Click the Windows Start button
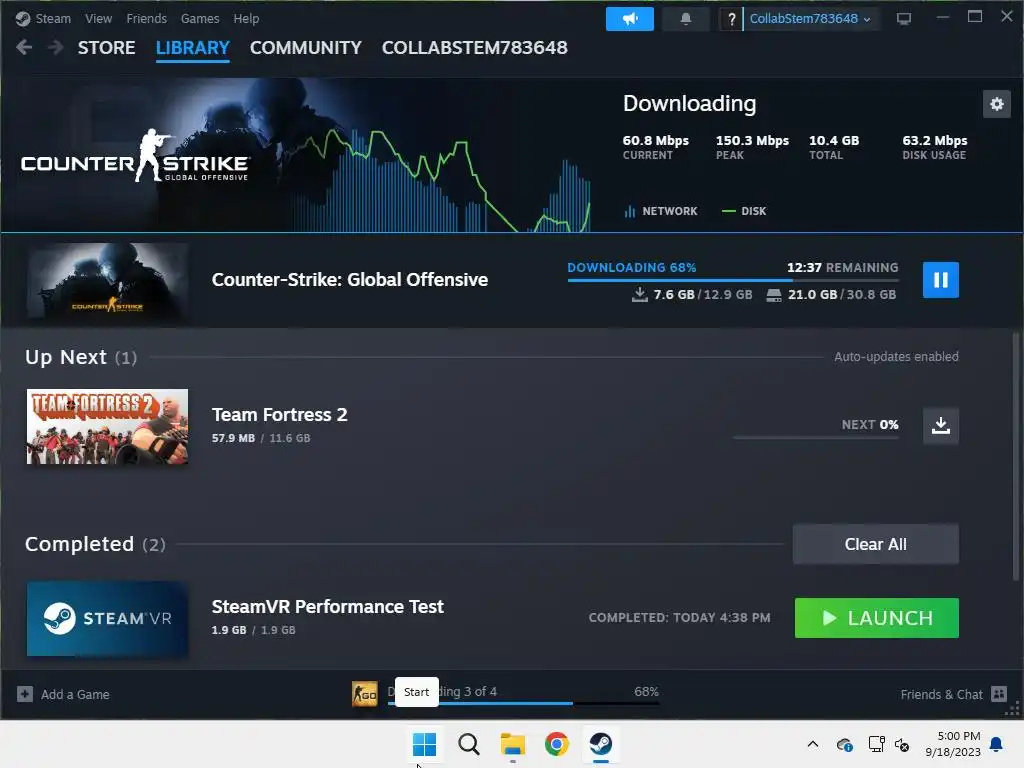This screenshot has width=1024, height=768. tap(424, 744)
